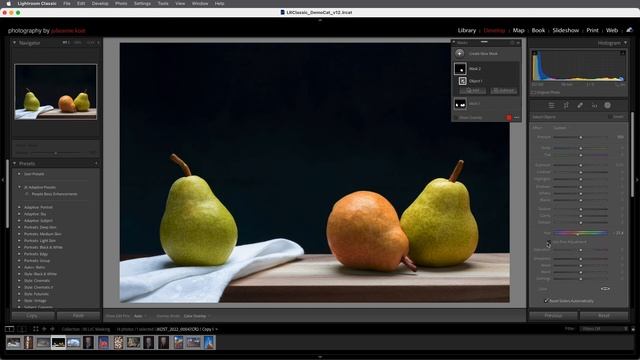The image size is (640, 360).
Task: Adjust the Exposure slider handle
Action: click(x=580, y=165)
